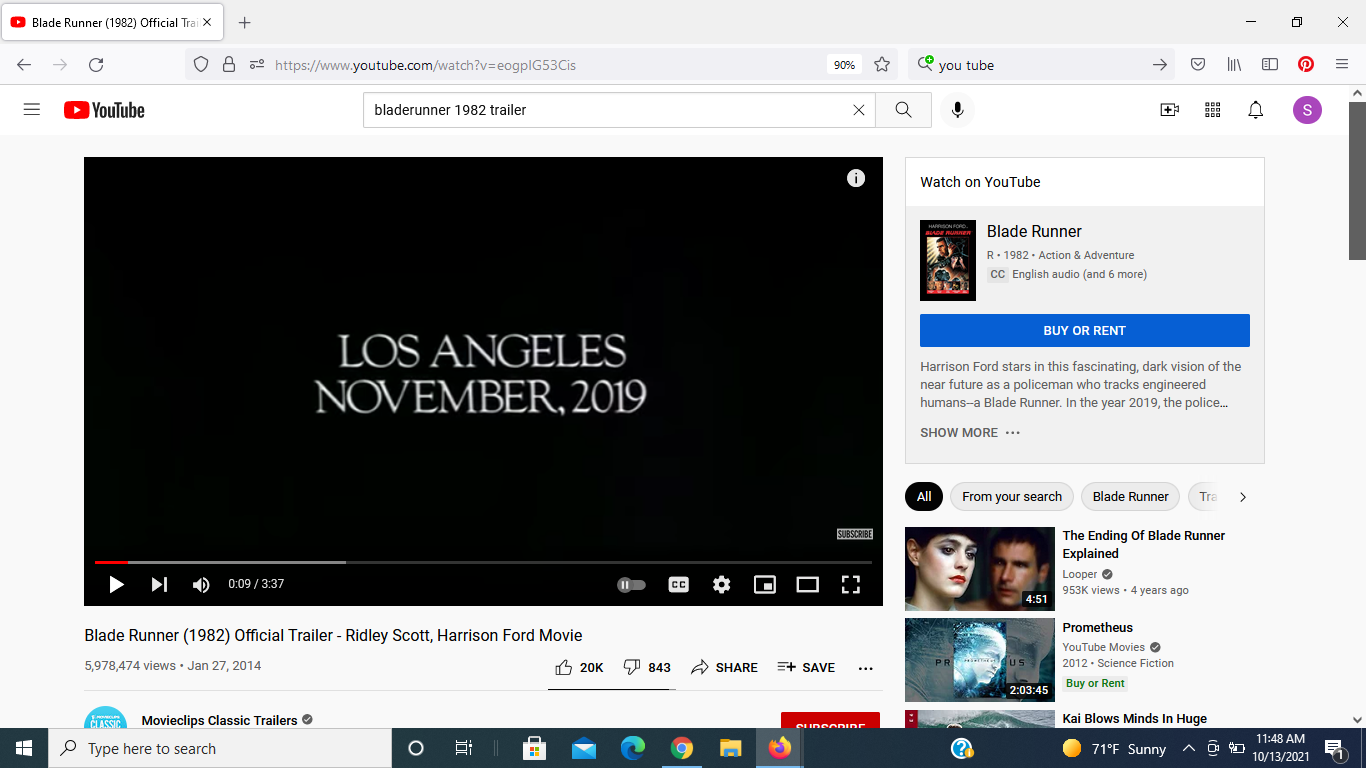Start voice search with microphone icon
The width and height of the screenshot is (1366, 768).
(957, 110)
